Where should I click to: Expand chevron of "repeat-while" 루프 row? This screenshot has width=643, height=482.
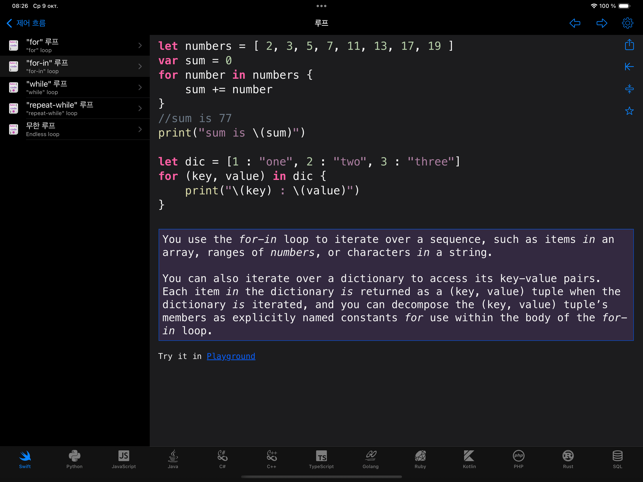tap(140, 108)
